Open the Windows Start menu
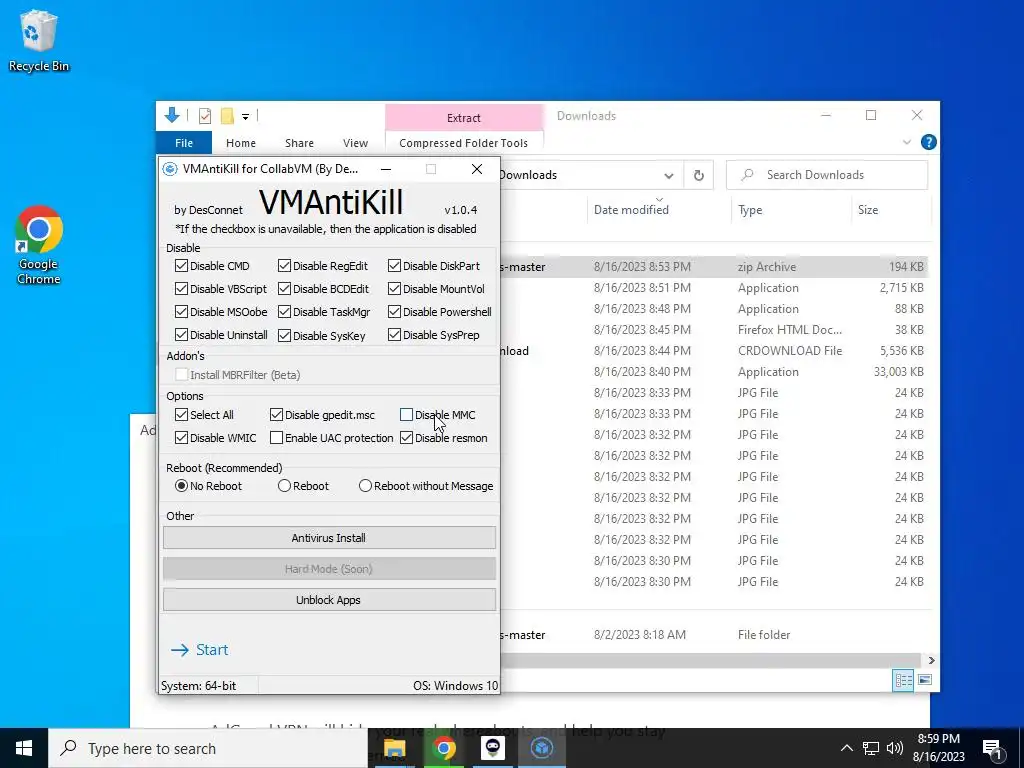 24,748
